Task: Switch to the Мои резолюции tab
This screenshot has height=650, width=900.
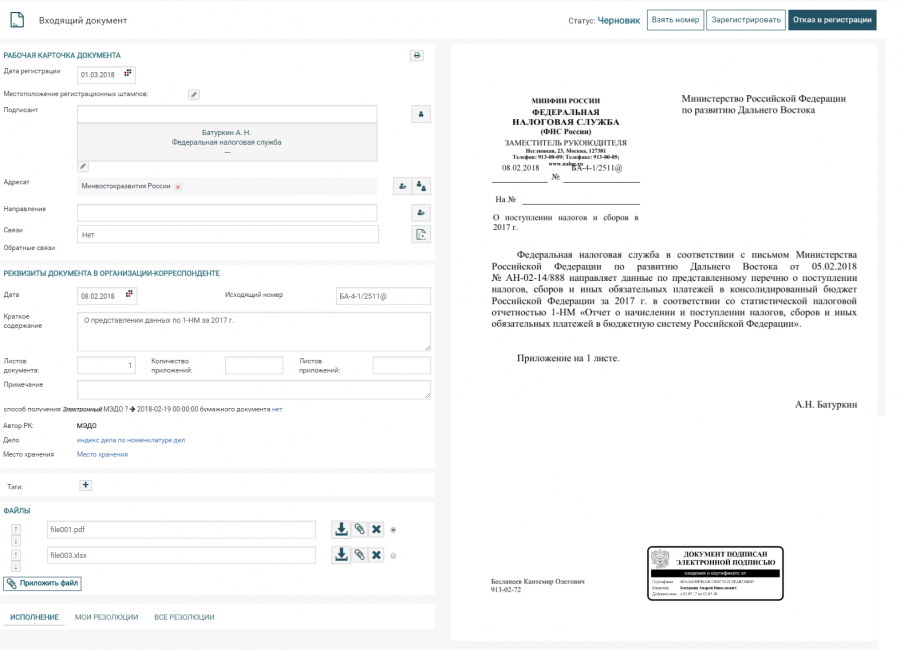Action: tap(106, 617)
